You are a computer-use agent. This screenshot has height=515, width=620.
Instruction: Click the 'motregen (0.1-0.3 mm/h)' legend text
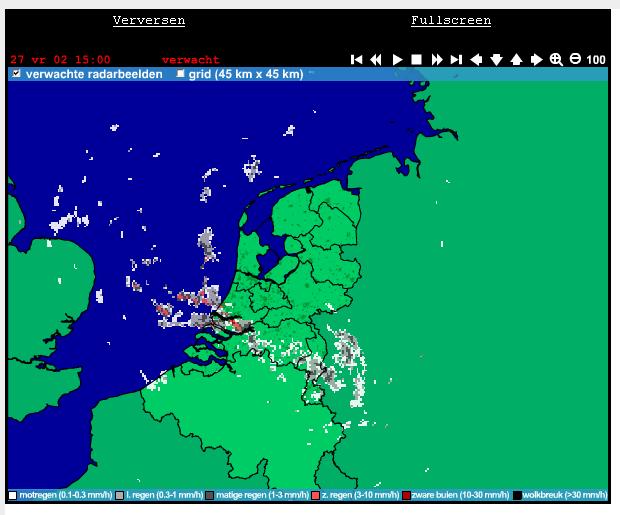point(66,495)
